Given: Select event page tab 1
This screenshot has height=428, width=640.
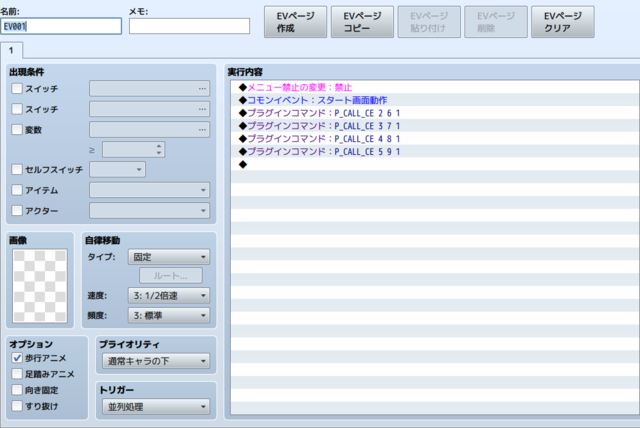Looking at the screenshot, I should [x=11, y=51].
